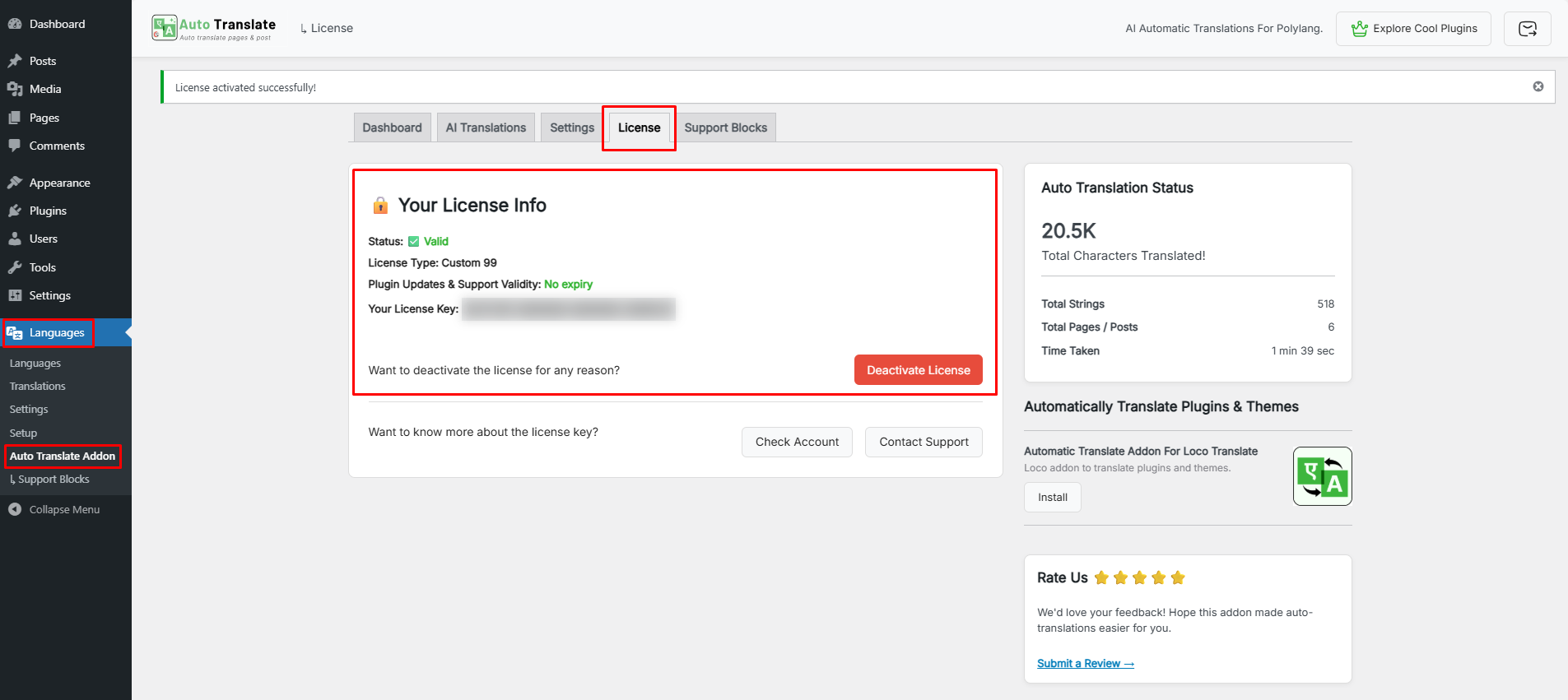Select the License tab

point(640,127)
